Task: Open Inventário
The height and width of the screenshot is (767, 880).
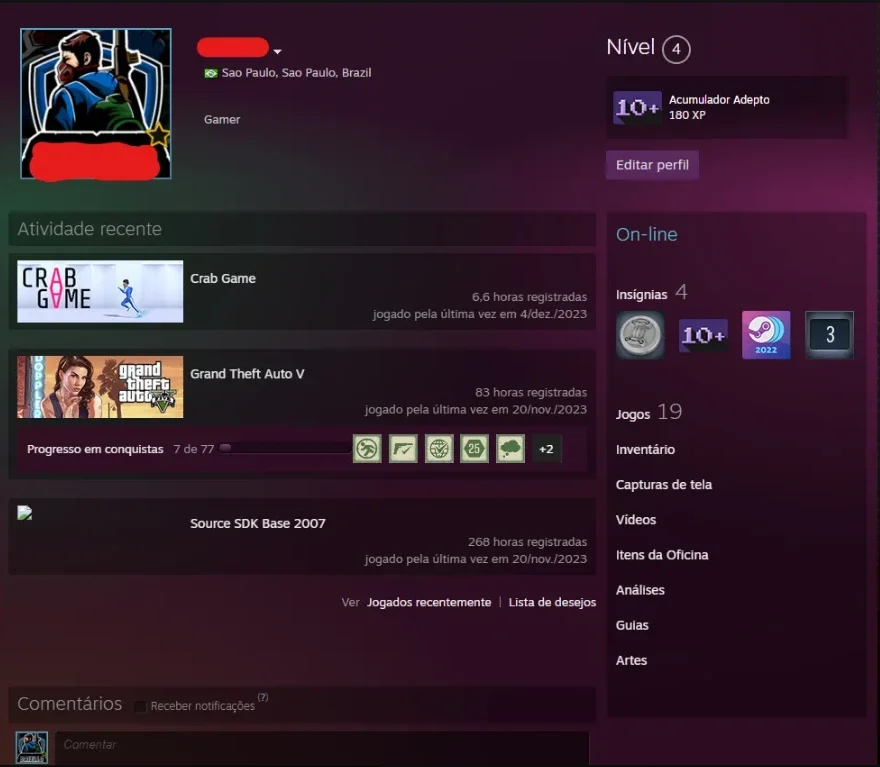Action: [645, 449]
